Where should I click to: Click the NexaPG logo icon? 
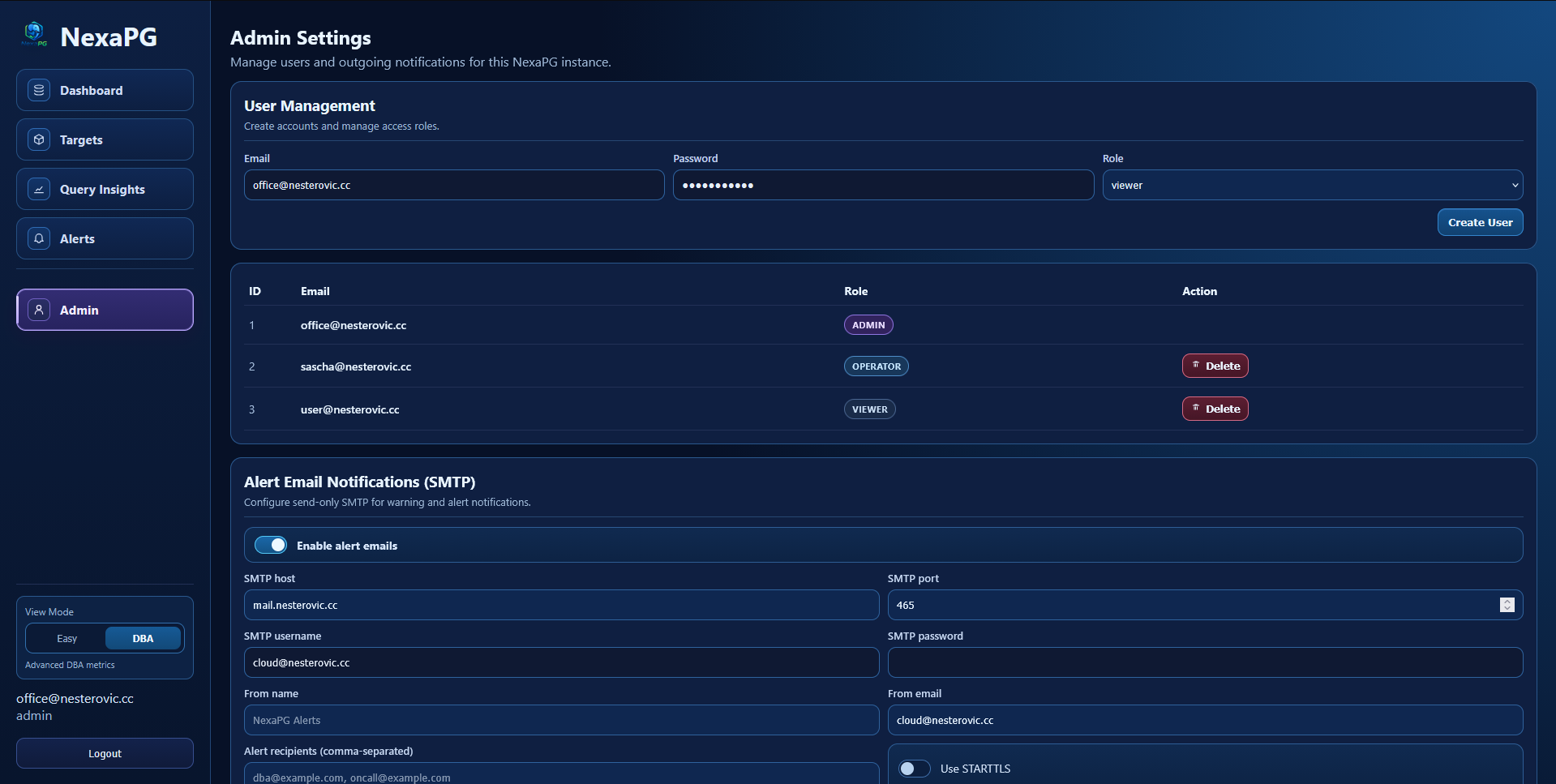33,34
